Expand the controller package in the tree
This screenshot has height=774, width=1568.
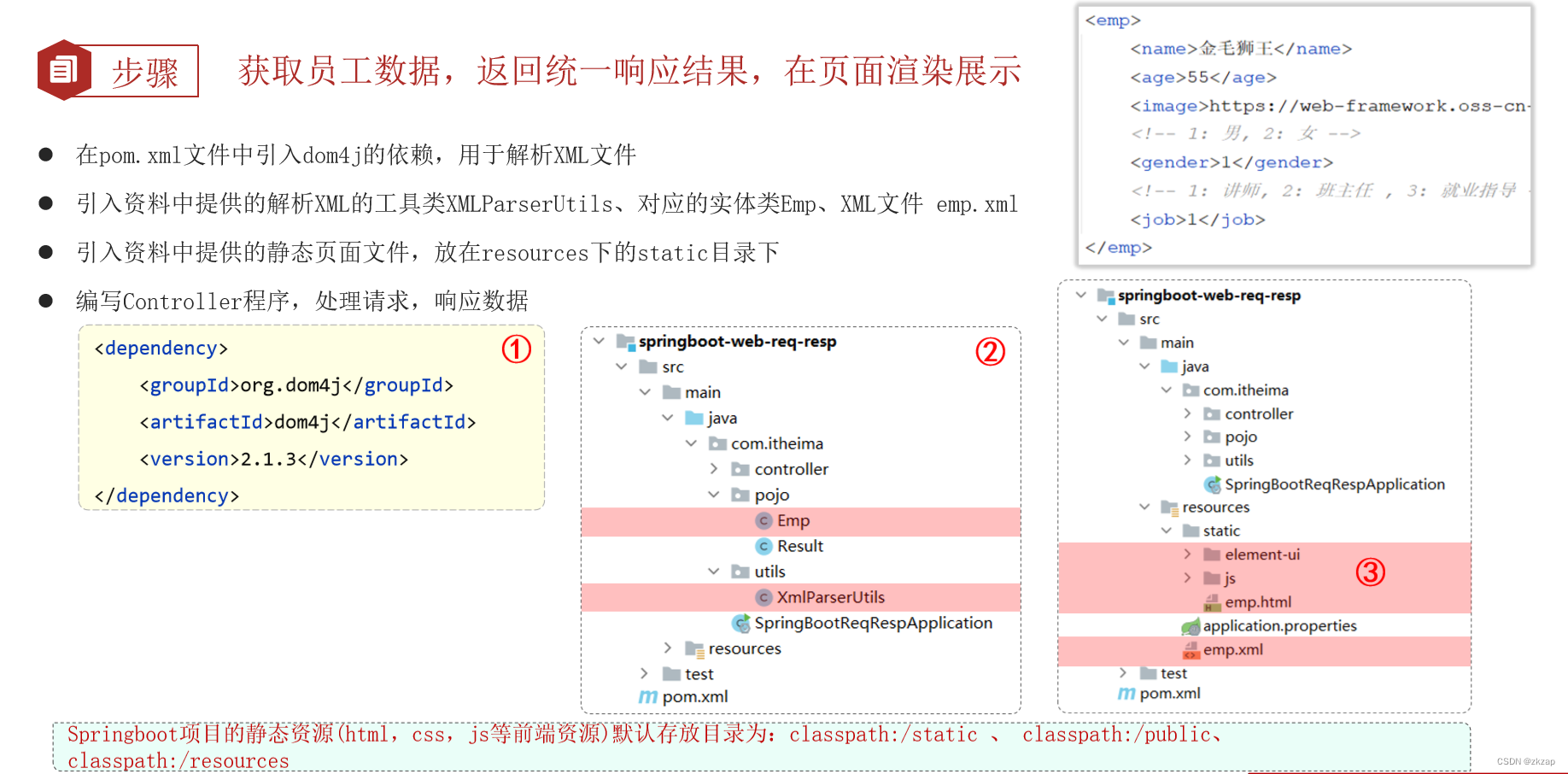[x=714, y=468]
